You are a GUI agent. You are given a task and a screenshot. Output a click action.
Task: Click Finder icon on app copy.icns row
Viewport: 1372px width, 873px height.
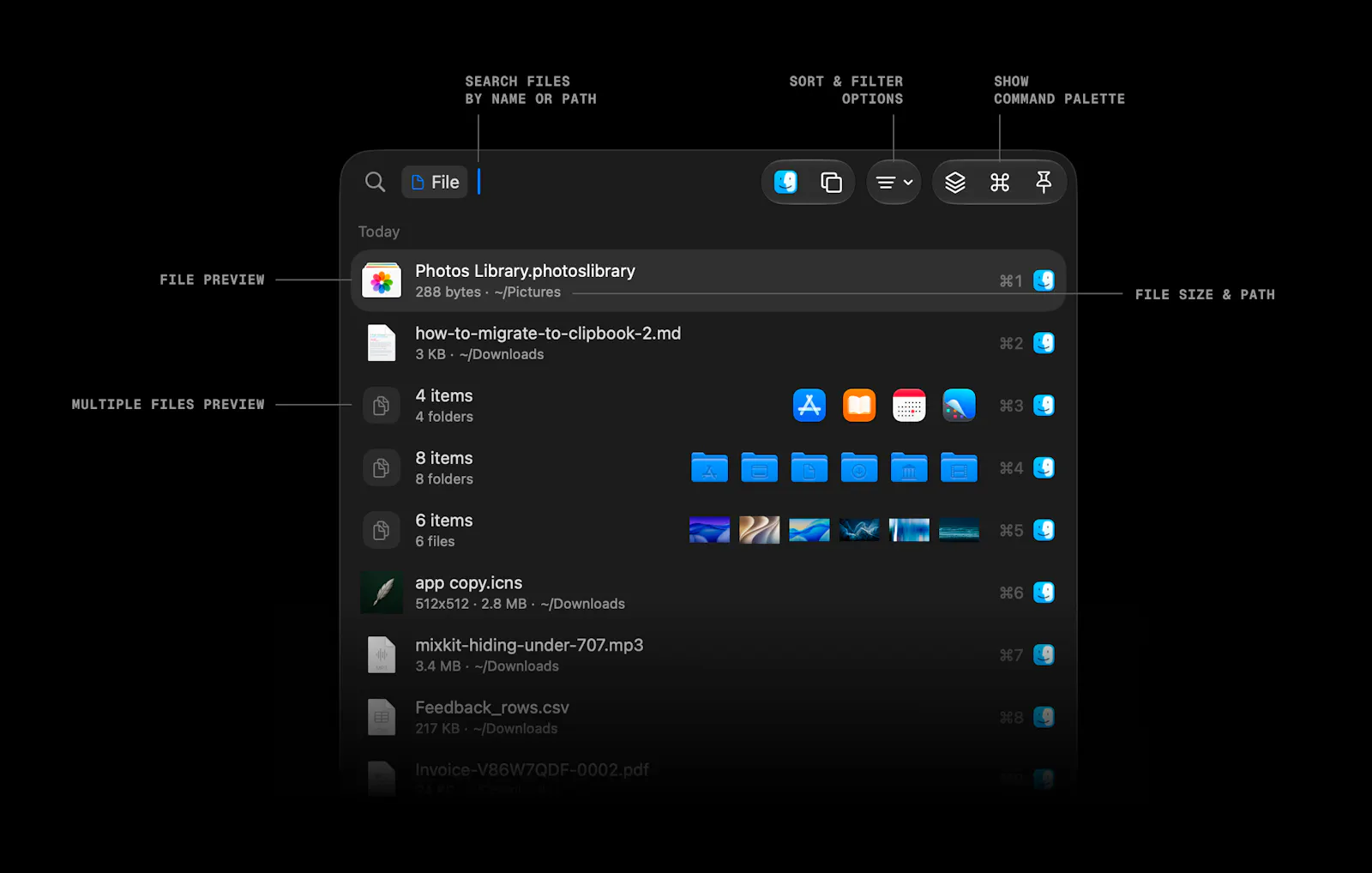1044,593
